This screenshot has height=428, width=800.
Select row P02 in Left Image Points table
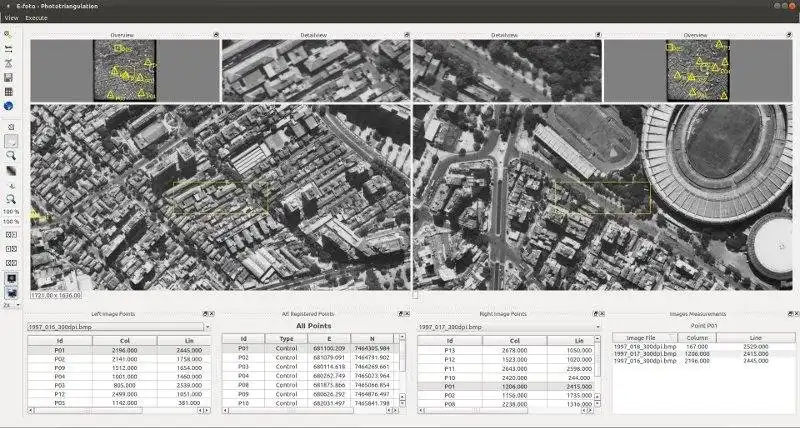(x=119, y=359)
